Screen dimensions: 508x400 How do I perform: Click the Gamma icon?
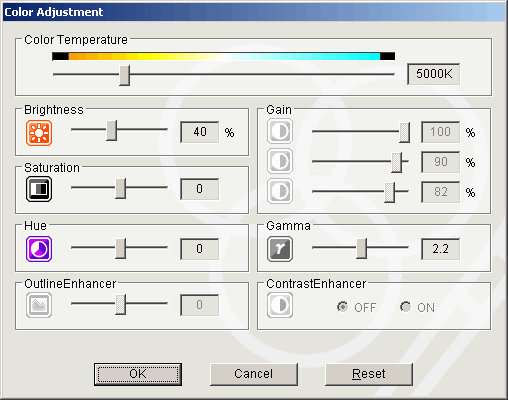(280, 249)
